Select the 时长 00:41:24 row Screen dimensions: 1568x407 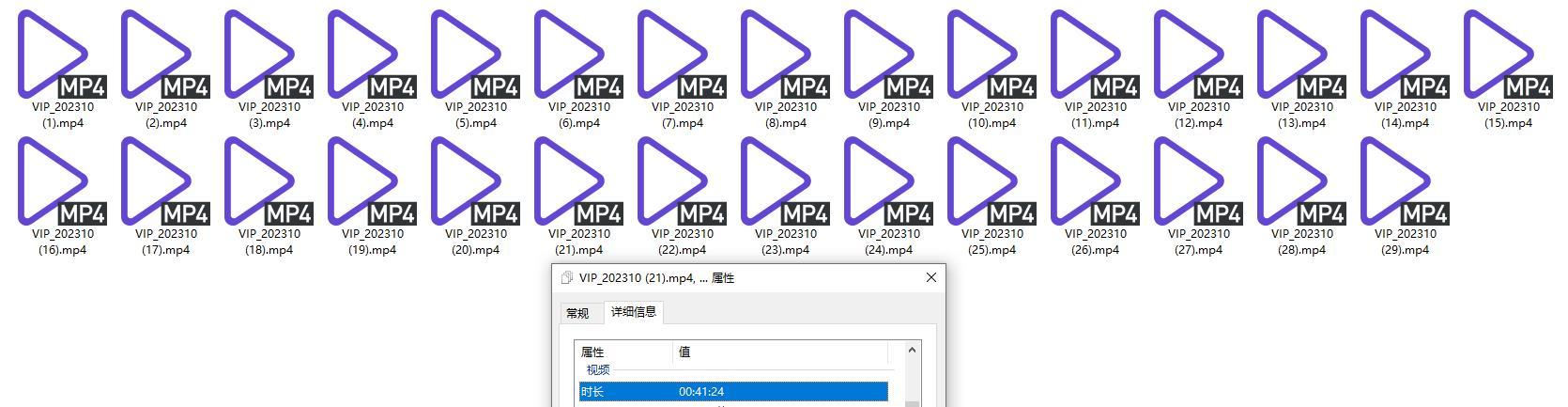point(733,391)
